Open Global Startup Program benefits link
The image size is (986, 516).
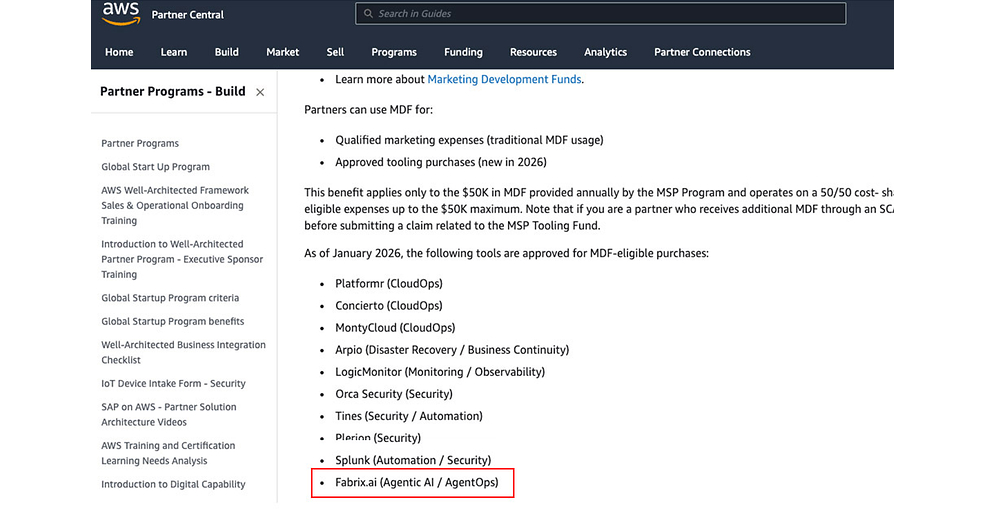[172, 321]
